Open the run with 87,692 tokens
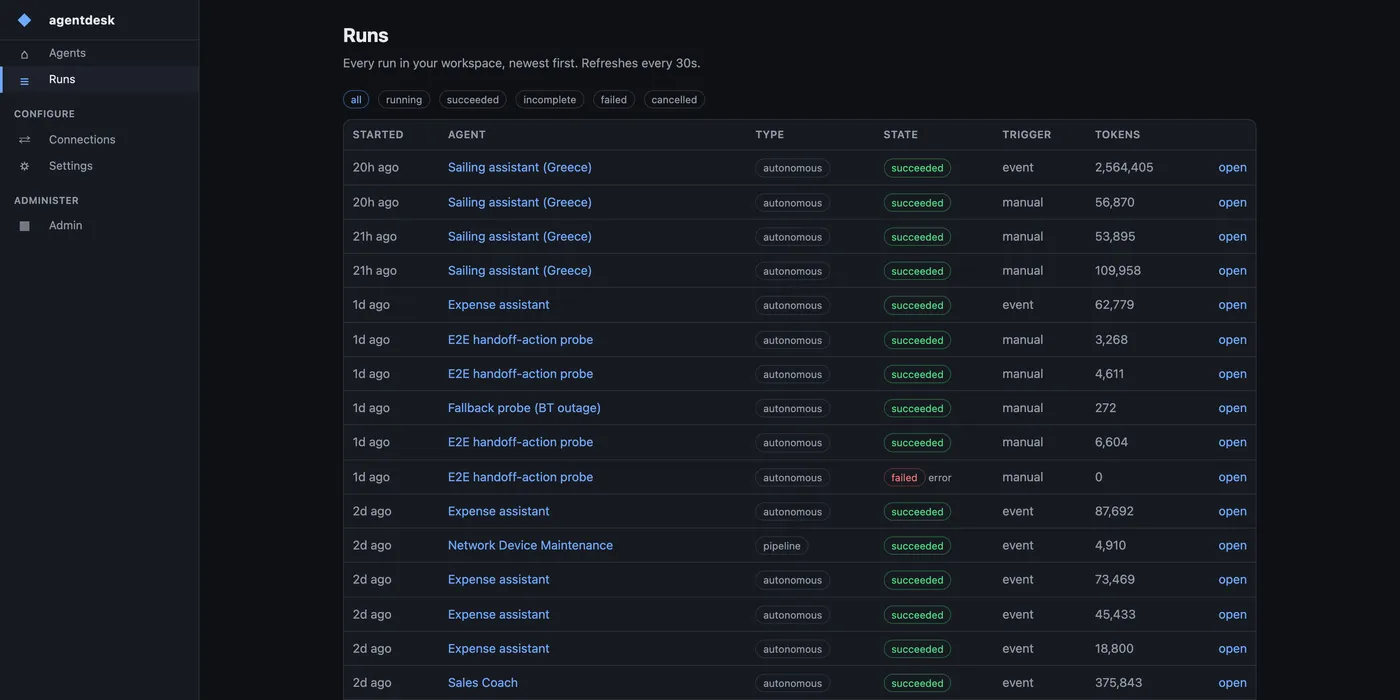The height and width of the screenshot is (700, 1400). [1232, 511]
